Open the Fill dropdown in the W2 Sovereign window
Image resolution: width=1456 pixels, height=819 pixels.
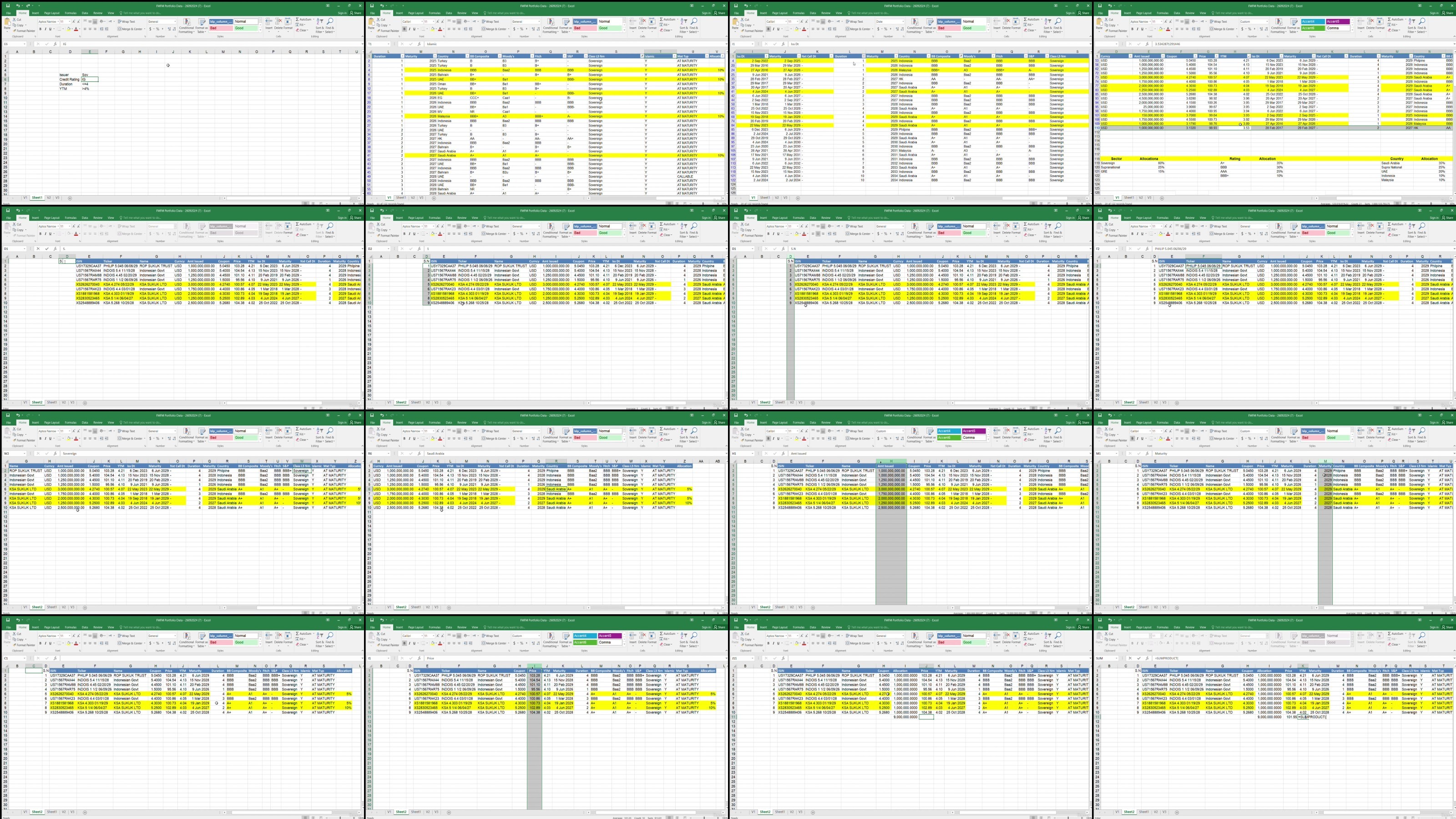pos(300,435)
